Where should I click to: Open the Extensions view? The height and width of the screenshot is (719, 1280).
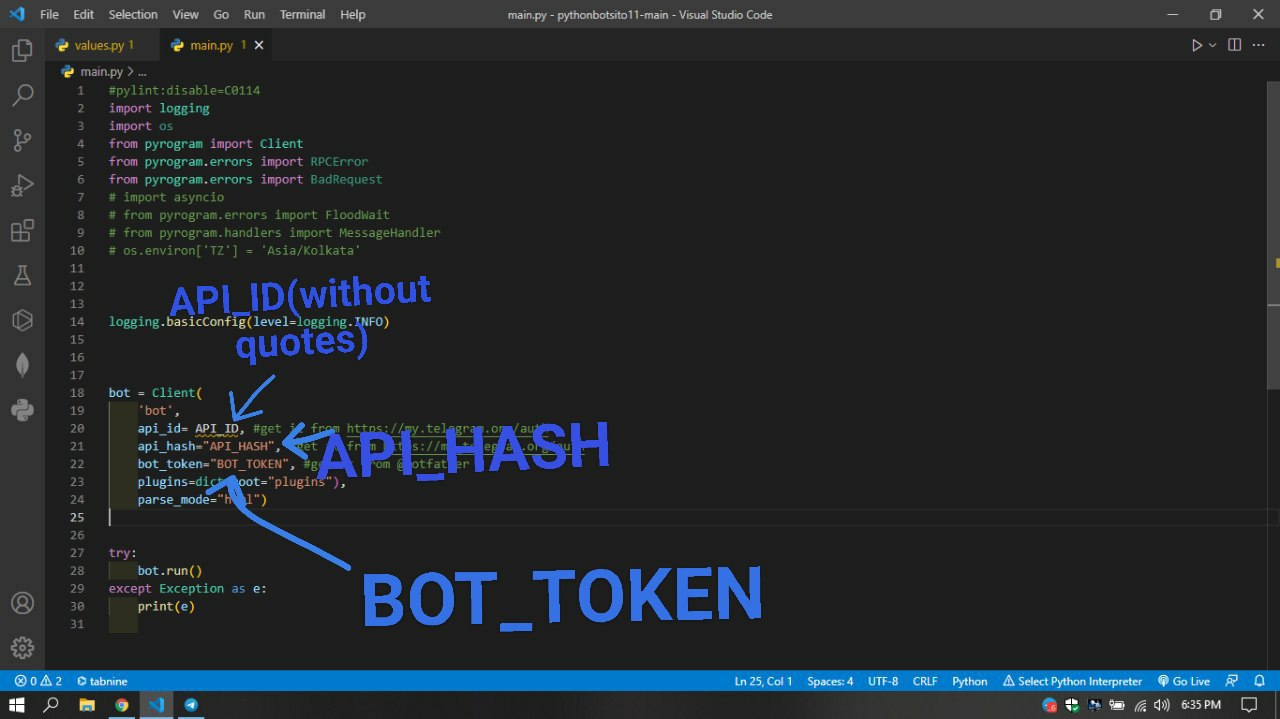(22, 231)
